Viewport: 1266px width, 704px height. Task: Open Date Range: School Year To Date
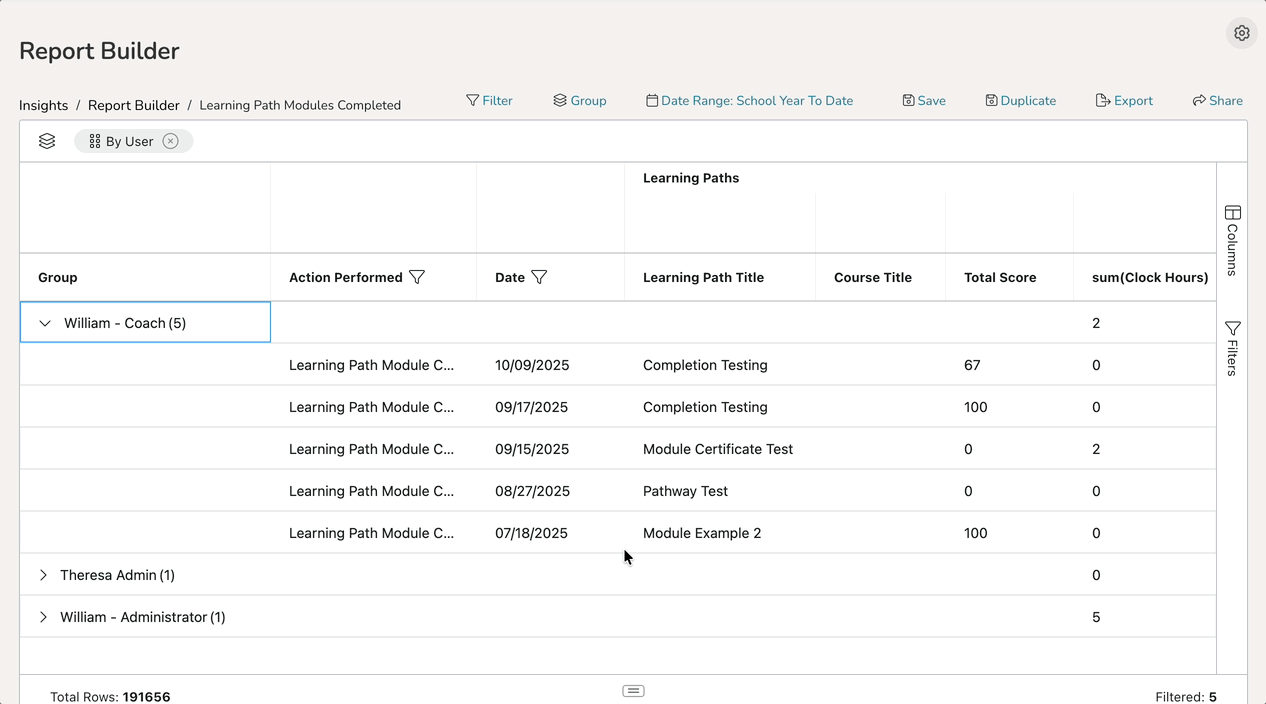pos(749,101)
